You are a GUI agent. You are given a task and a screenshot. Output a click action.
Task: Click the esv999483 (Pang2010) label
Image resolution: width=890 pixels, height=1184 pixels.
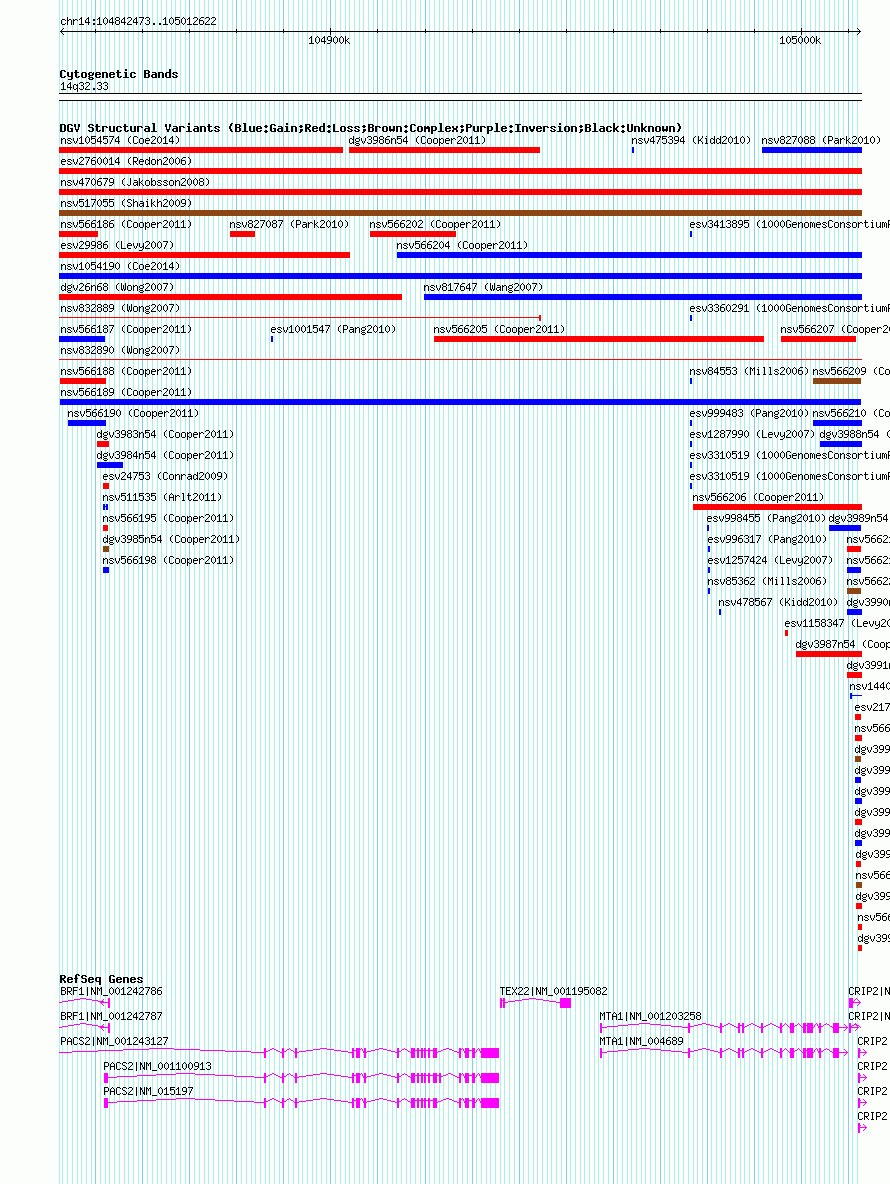(750, 414)
